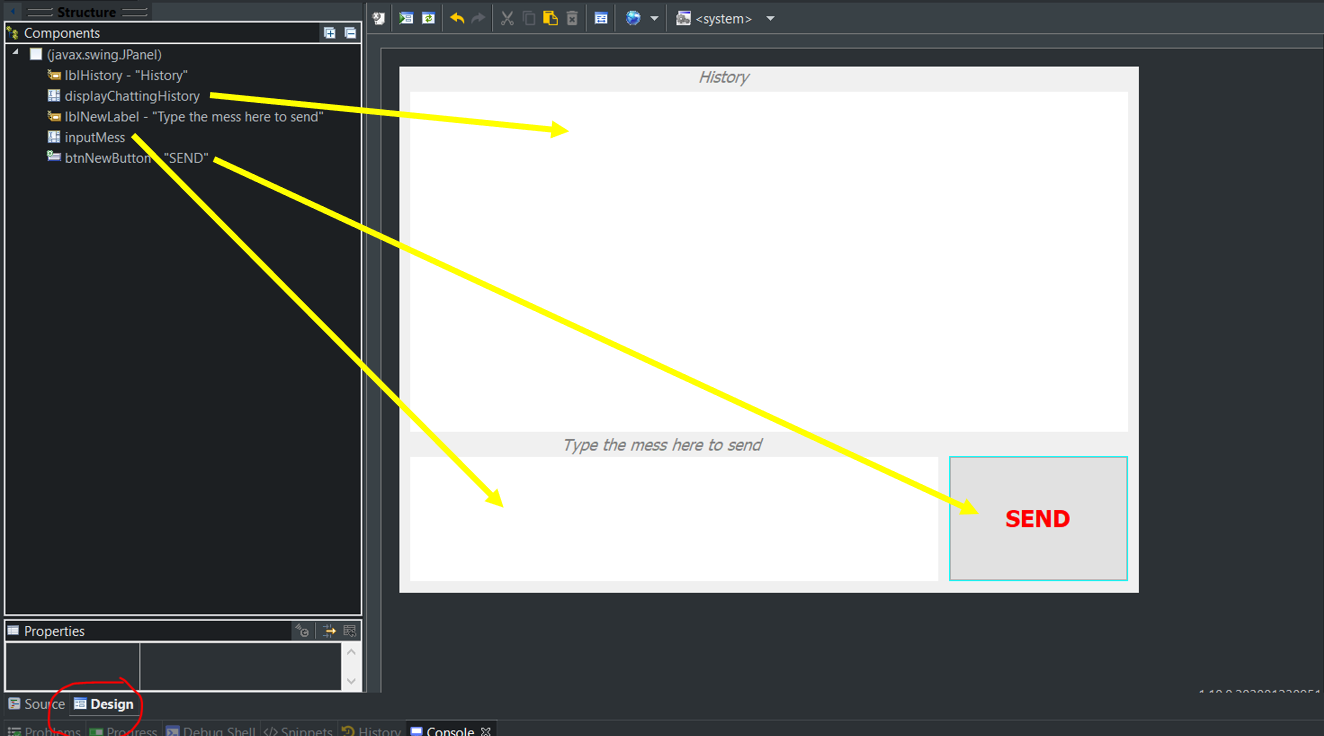This screenshot has height=736, width=1324.
Task: Click the Properties panel scroll down arrow
Action: point(350,680)
